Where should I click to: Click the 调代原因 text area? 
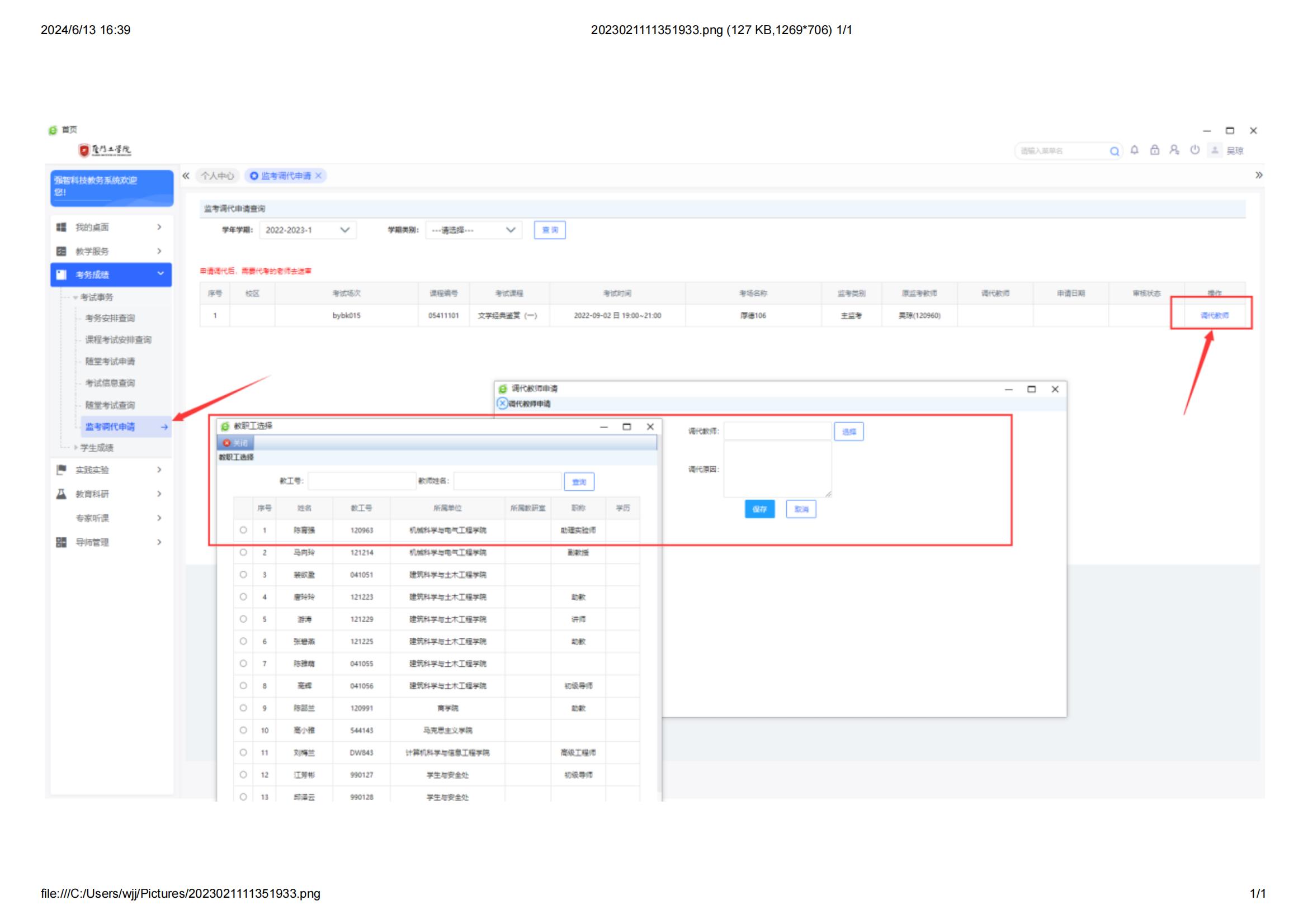[777, 469]
